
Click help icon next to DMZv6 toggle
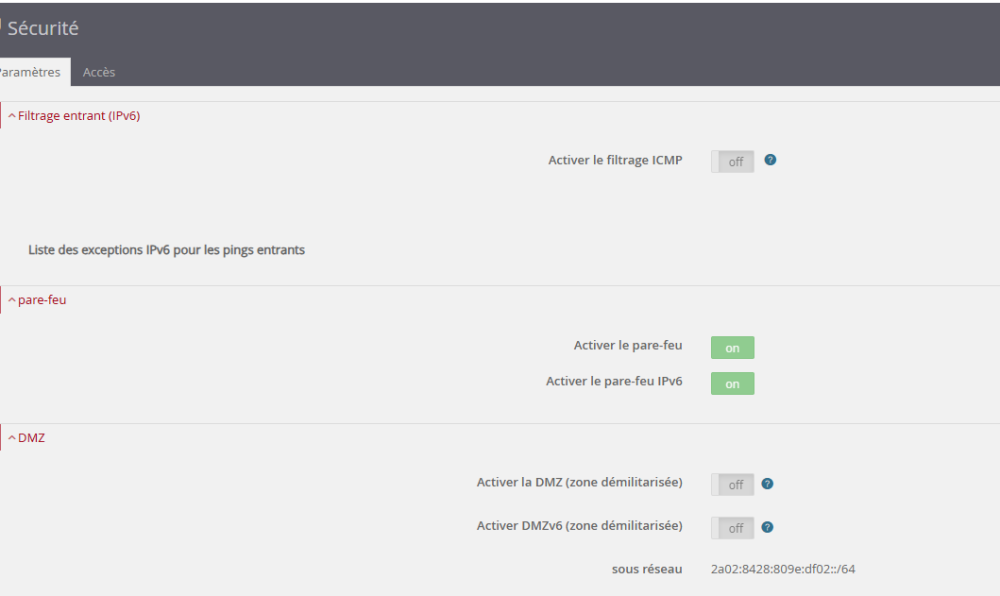(x=767, y=527)
